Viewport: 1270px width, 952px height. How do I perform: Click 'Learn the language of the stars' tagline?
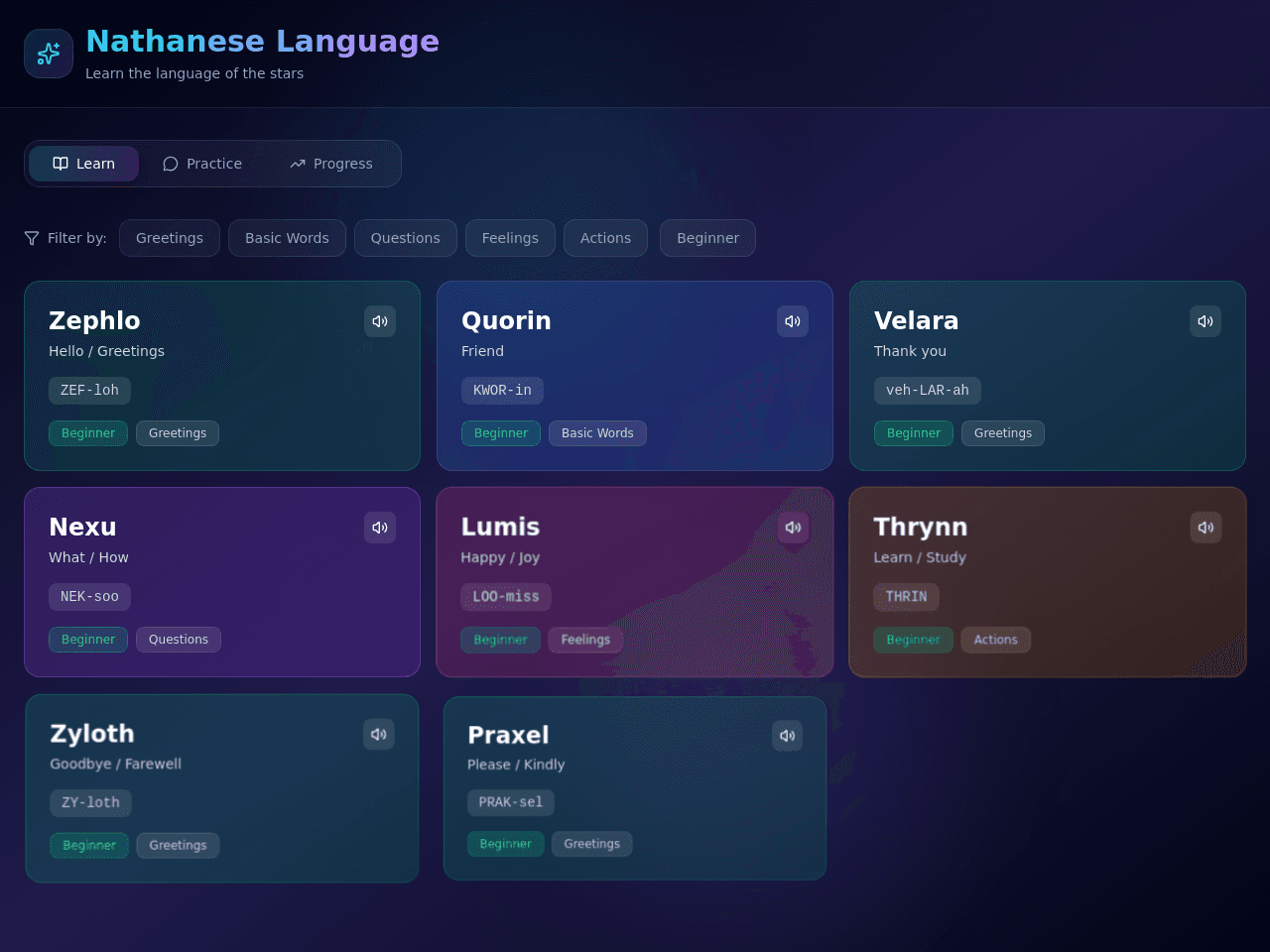[x=194, y=73]
